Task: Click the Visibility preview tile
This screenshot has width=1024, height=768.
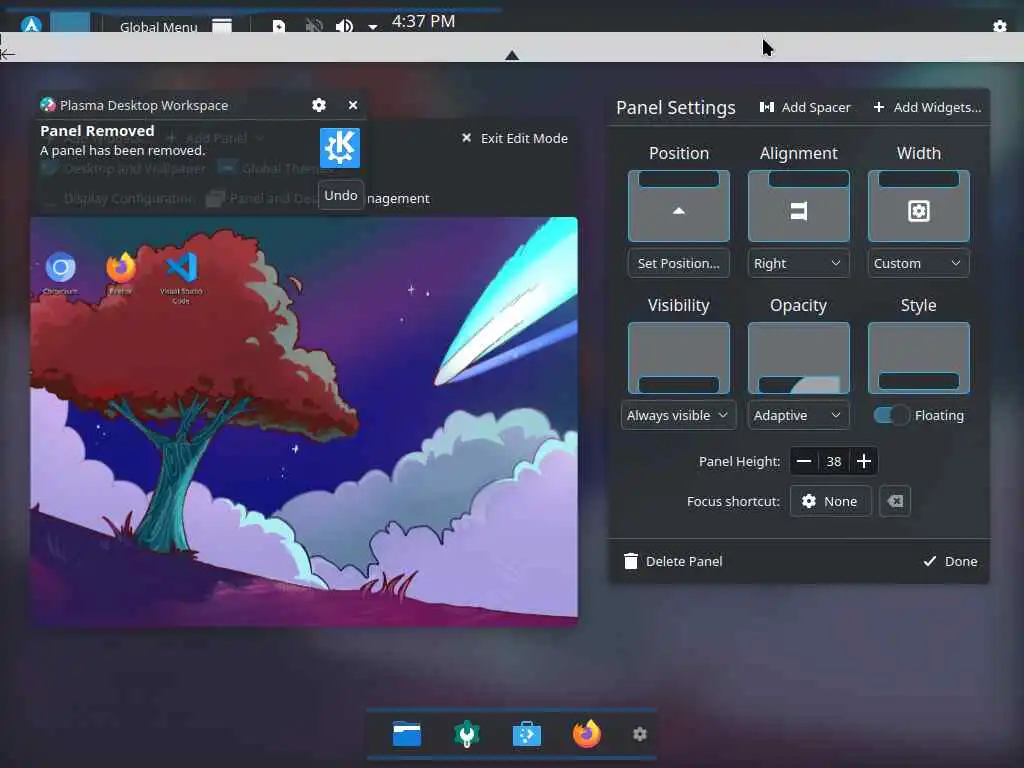Action: tap(679, 358)
